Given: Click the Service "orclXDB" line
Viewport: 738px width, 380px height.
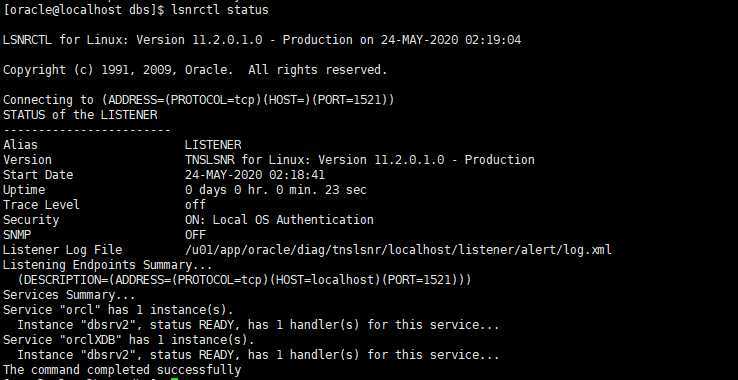Looking at the screenshot, I should (x=128, y=340).
